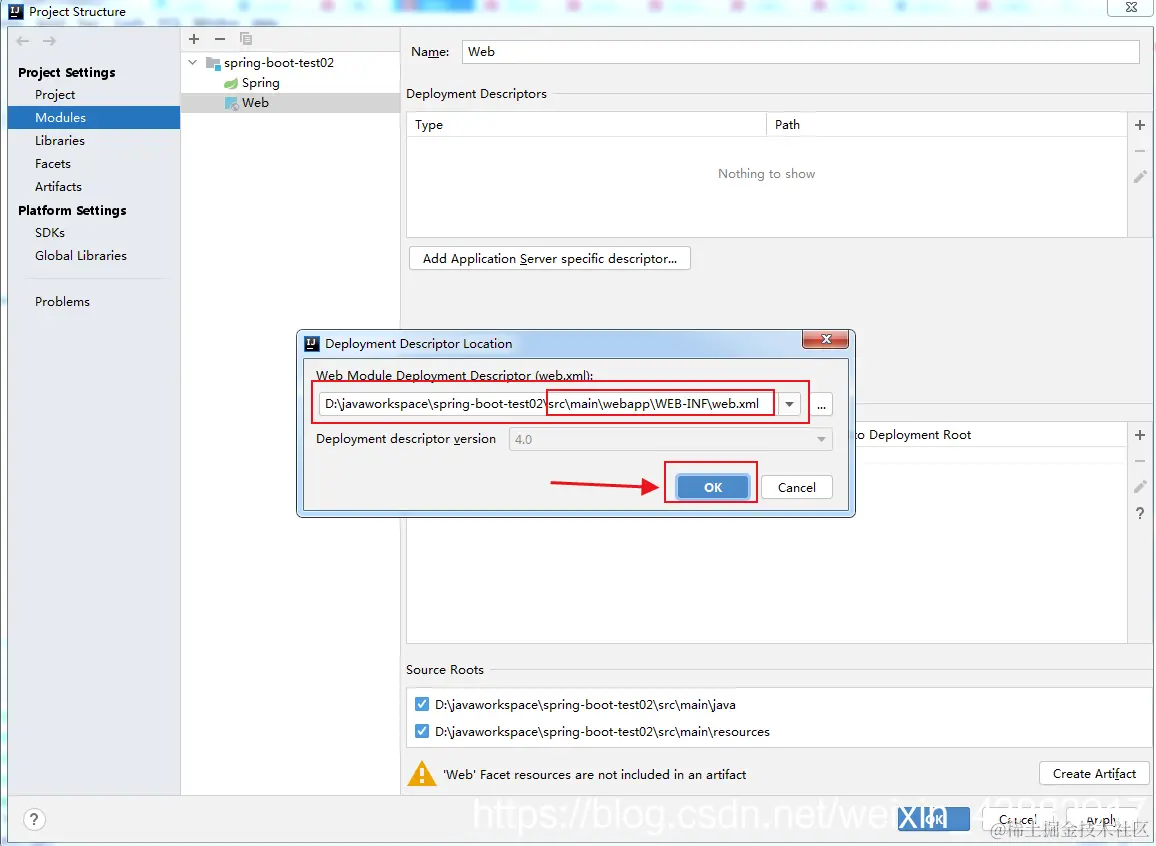Open the Problems page
This screenshot has width=1156, height=846.
pyautogui.click(x=63, y=301)
